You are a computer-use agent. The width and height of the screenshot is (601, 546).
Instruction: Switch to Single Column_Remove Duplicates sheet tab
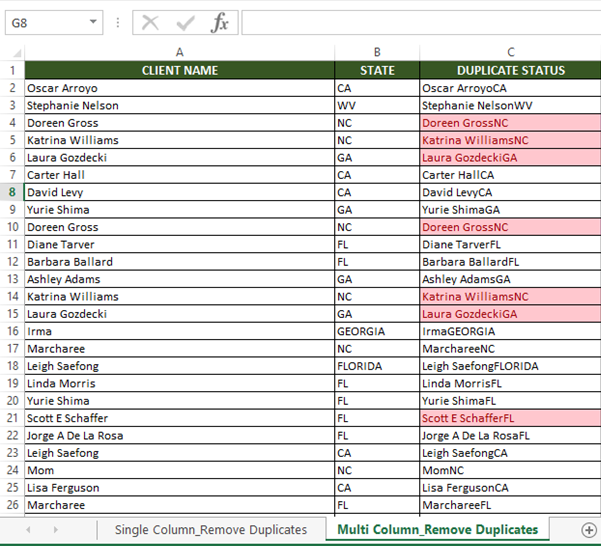[x=211, y=530]
